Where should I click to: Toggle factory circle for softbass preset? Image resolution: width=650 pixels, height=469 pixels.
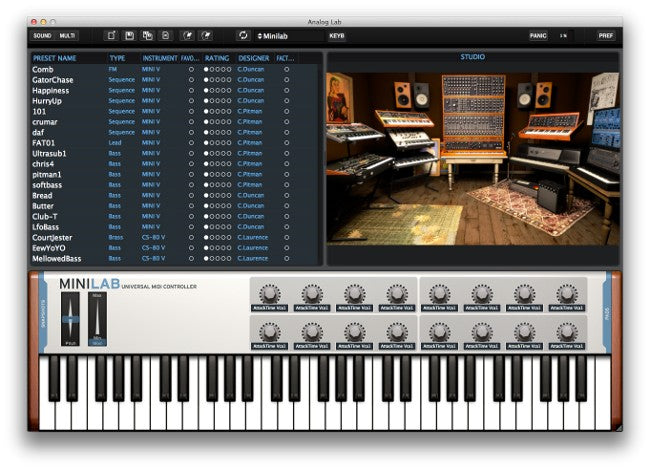[x=286, y=185]
